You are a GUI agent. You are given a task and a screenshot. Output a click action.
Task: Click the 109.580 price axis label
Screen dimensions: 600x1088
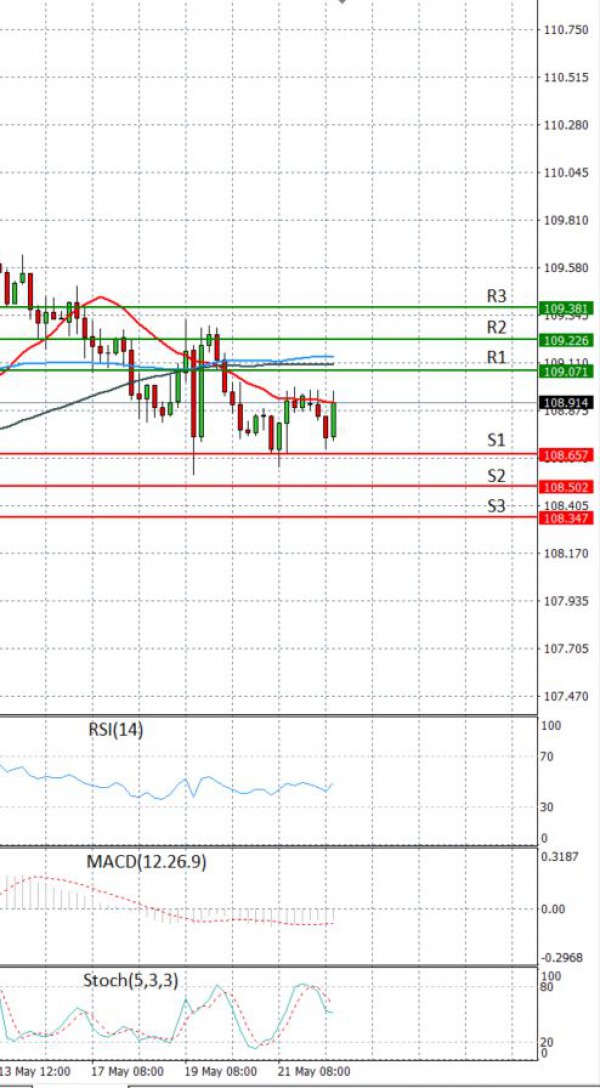[567, 268]
